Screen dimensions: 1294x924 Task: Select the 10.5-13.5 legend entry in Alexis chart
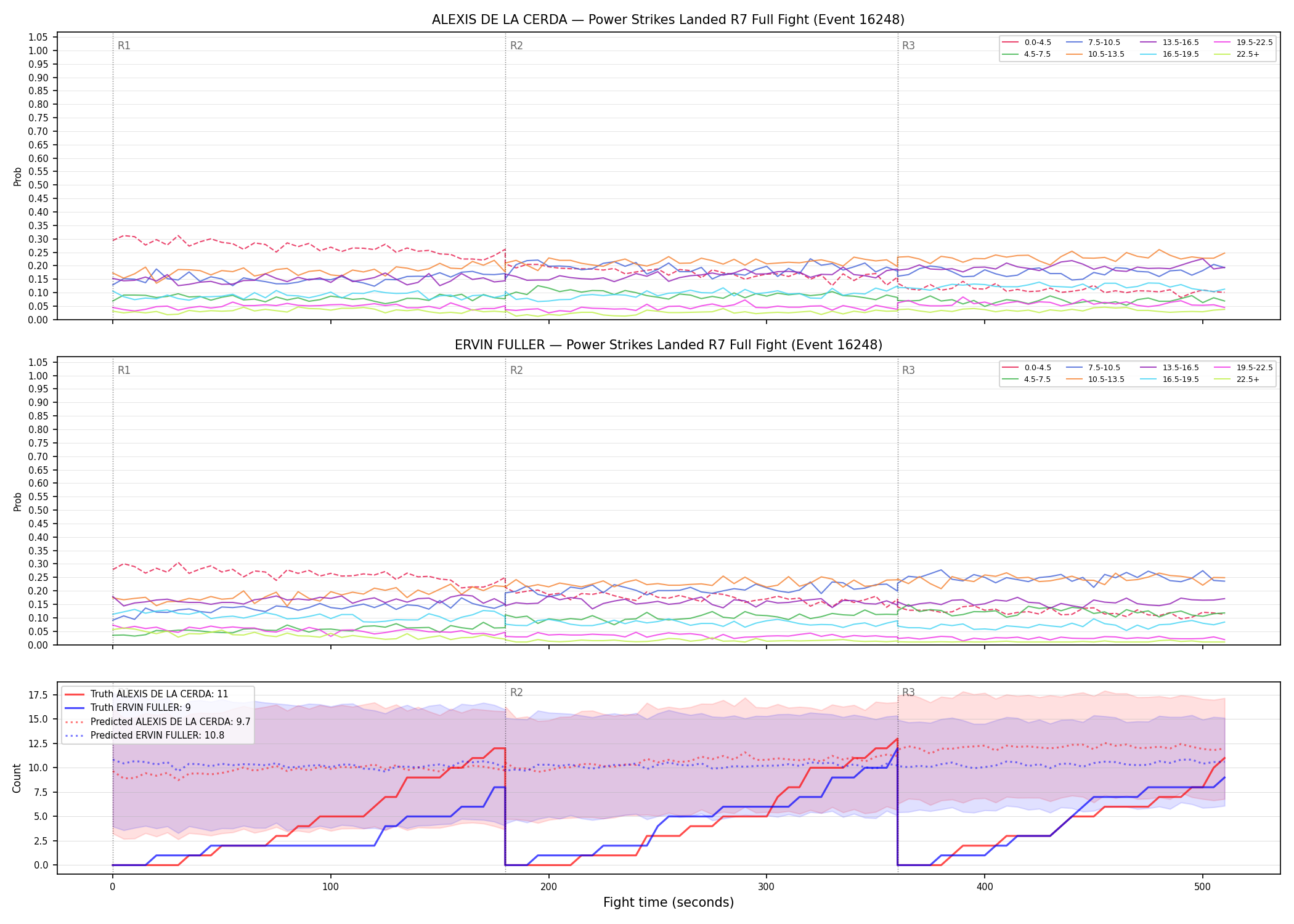tap(1096, 54)
